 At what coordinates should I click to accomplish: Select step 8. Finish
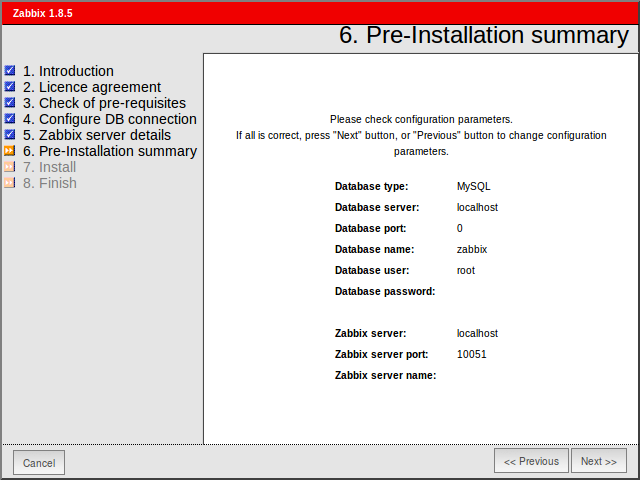pos(50,183)
